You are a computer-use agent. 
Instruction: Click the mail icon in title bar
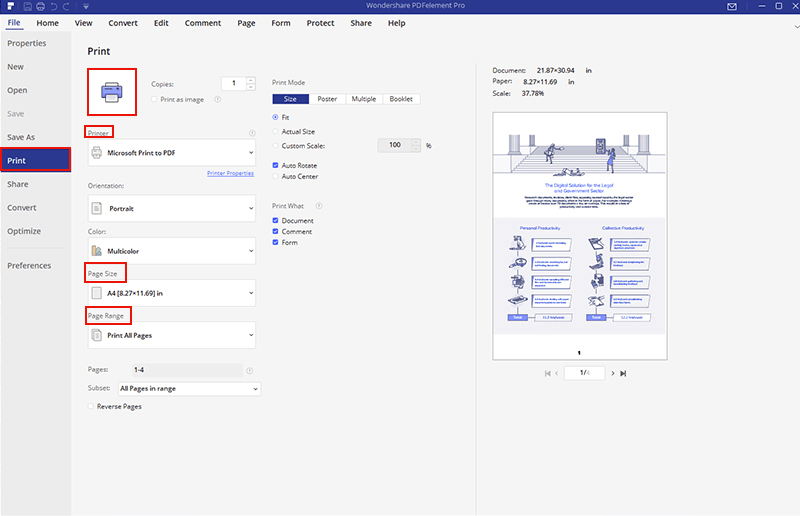(731, 7)
